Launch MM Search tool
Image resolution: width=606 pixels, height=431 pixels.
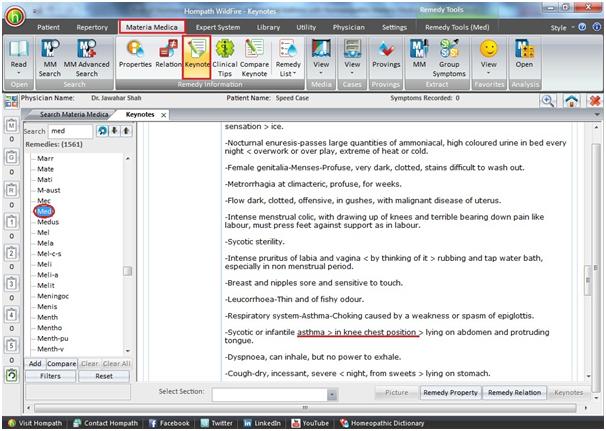[x=50, y=58]
